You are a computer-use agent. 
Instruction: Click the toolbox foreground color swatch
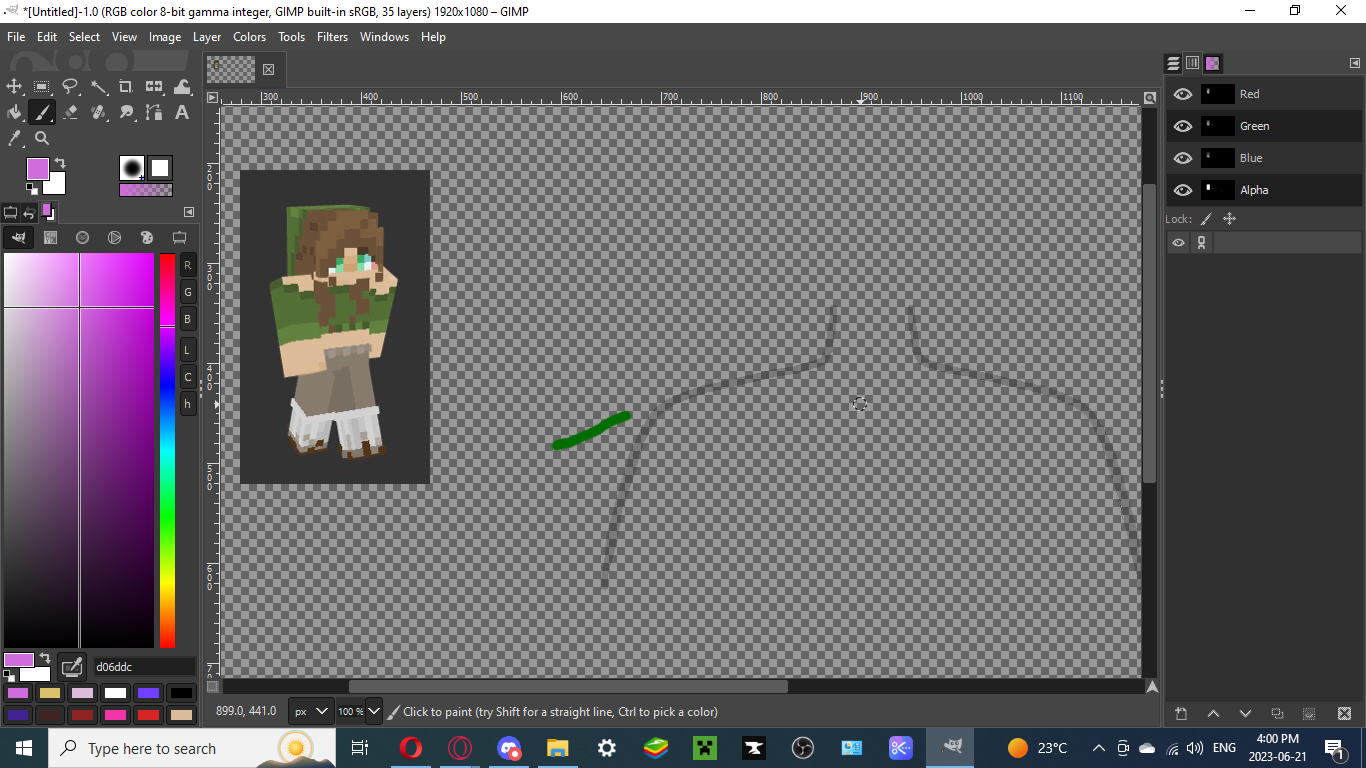click(x=37, y=168)
